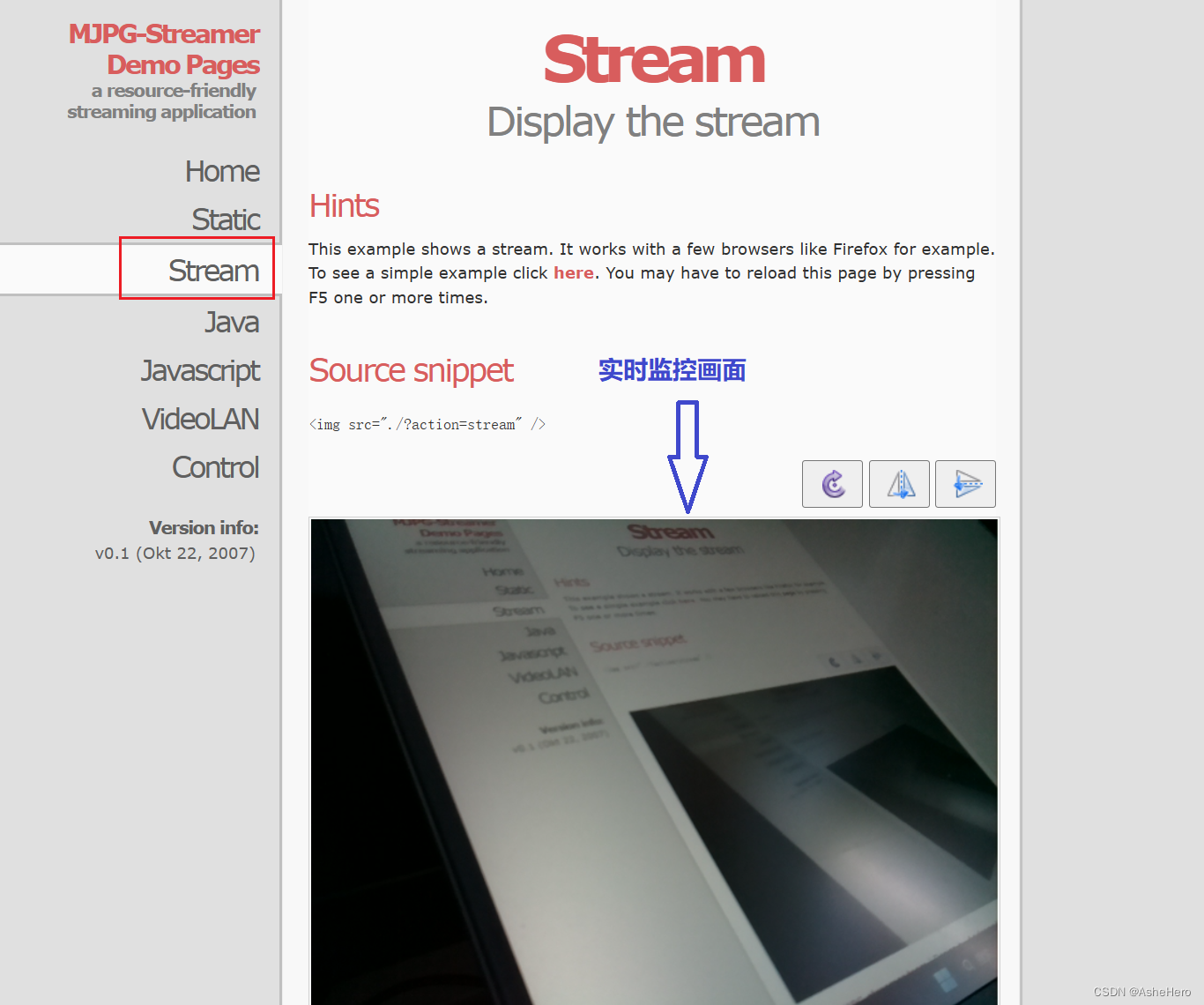Click the vertical flip icon button
This screenshot has width=1204, height=1005.
point(965,484)
